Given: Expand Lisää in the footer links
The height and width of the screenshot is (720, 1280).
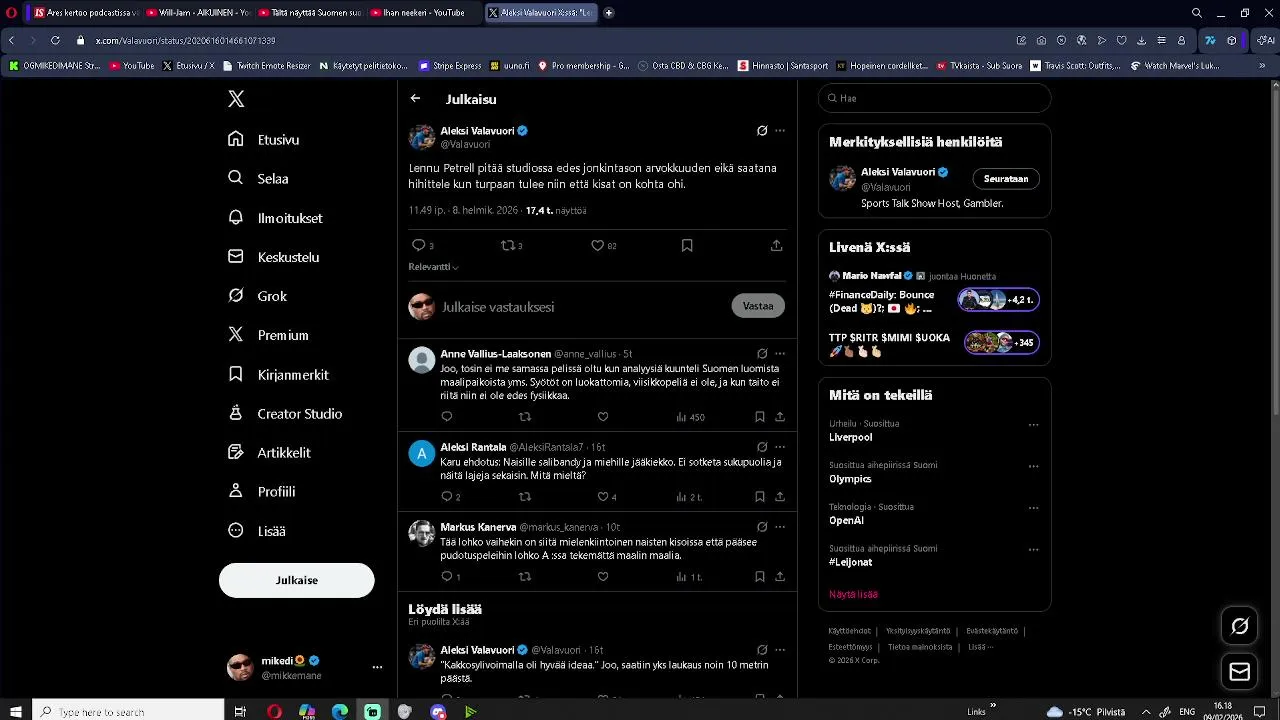Looking at the screenshot, I should click(980, 647).
